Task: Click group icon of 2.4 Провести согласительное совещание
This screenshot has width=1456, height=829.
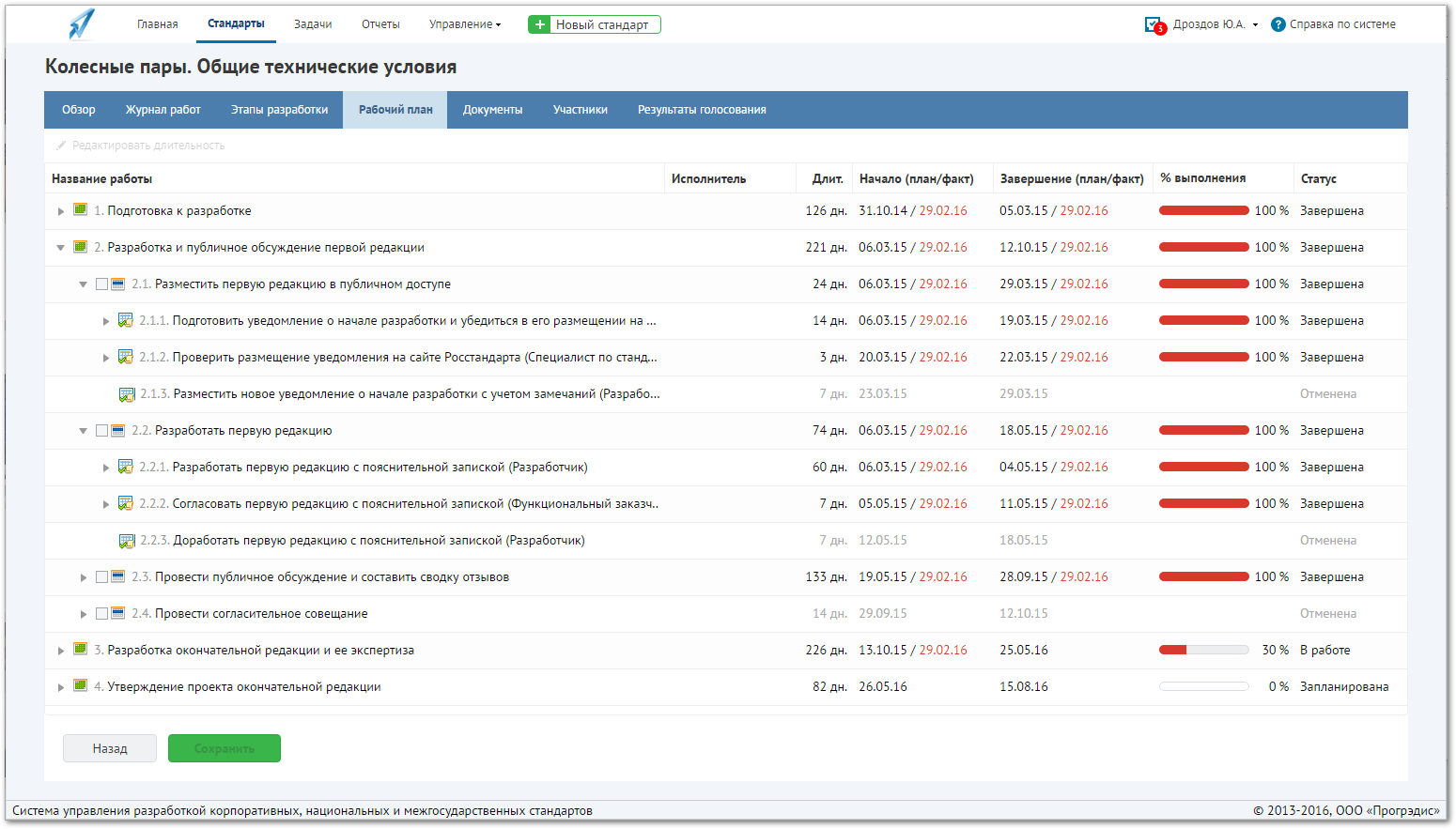Action: pos(118,613)
